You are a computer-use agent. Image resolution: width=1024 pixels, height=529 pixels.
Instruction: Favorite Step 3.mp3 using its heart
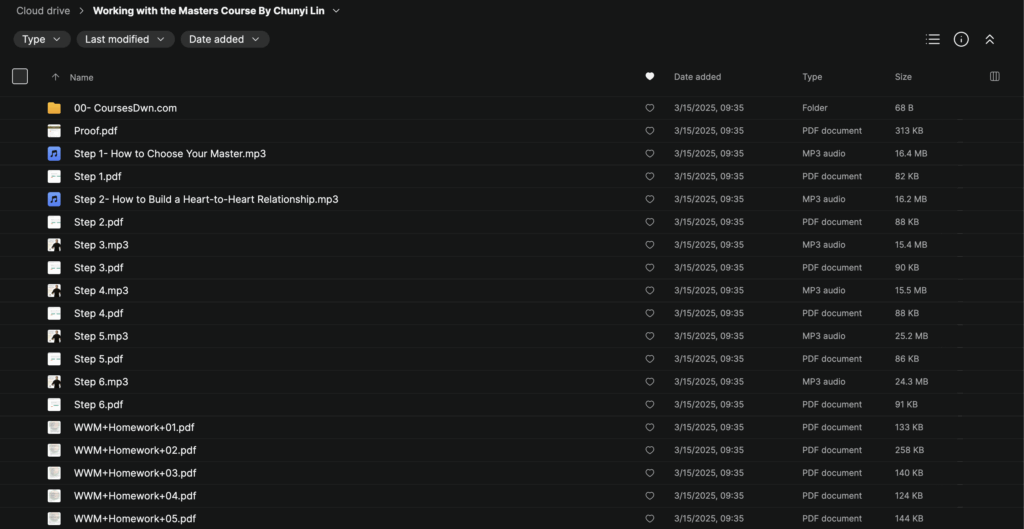(x=649, y=245)
